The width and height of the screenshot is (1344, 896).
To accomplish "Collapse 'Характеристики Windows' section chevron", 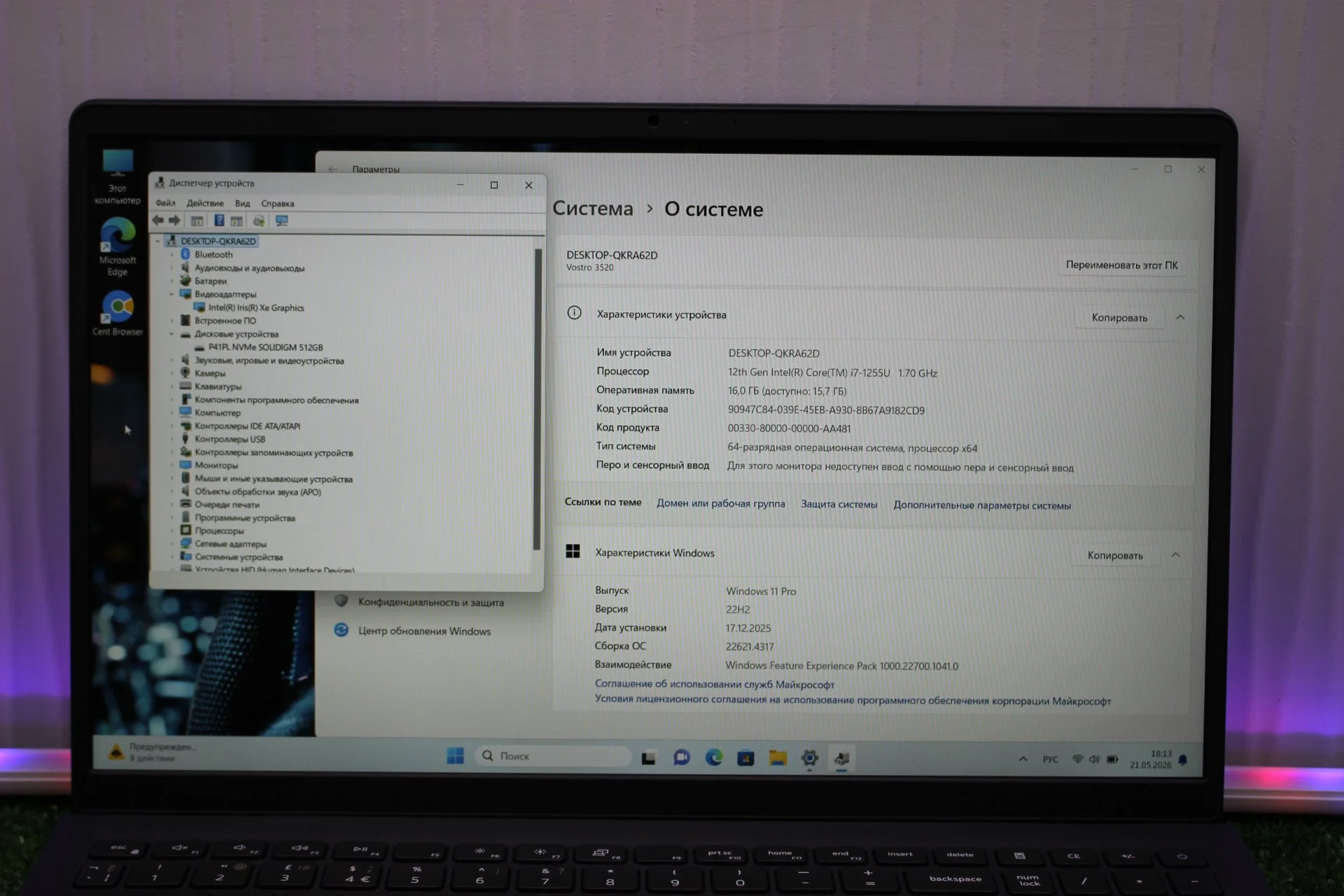I will click(1176, 555).
